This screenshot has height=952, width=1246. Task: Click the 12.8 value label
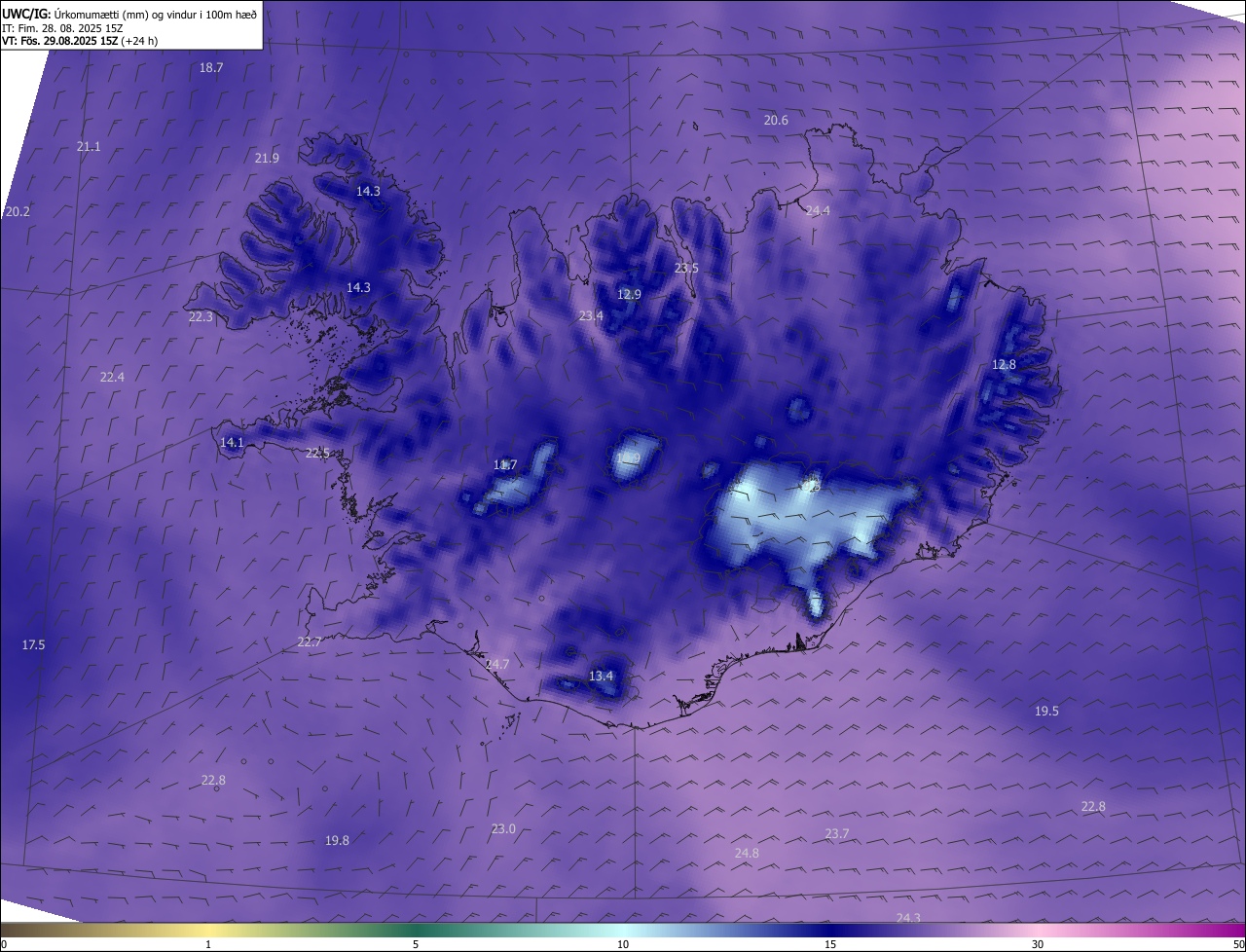[1004, 364]
